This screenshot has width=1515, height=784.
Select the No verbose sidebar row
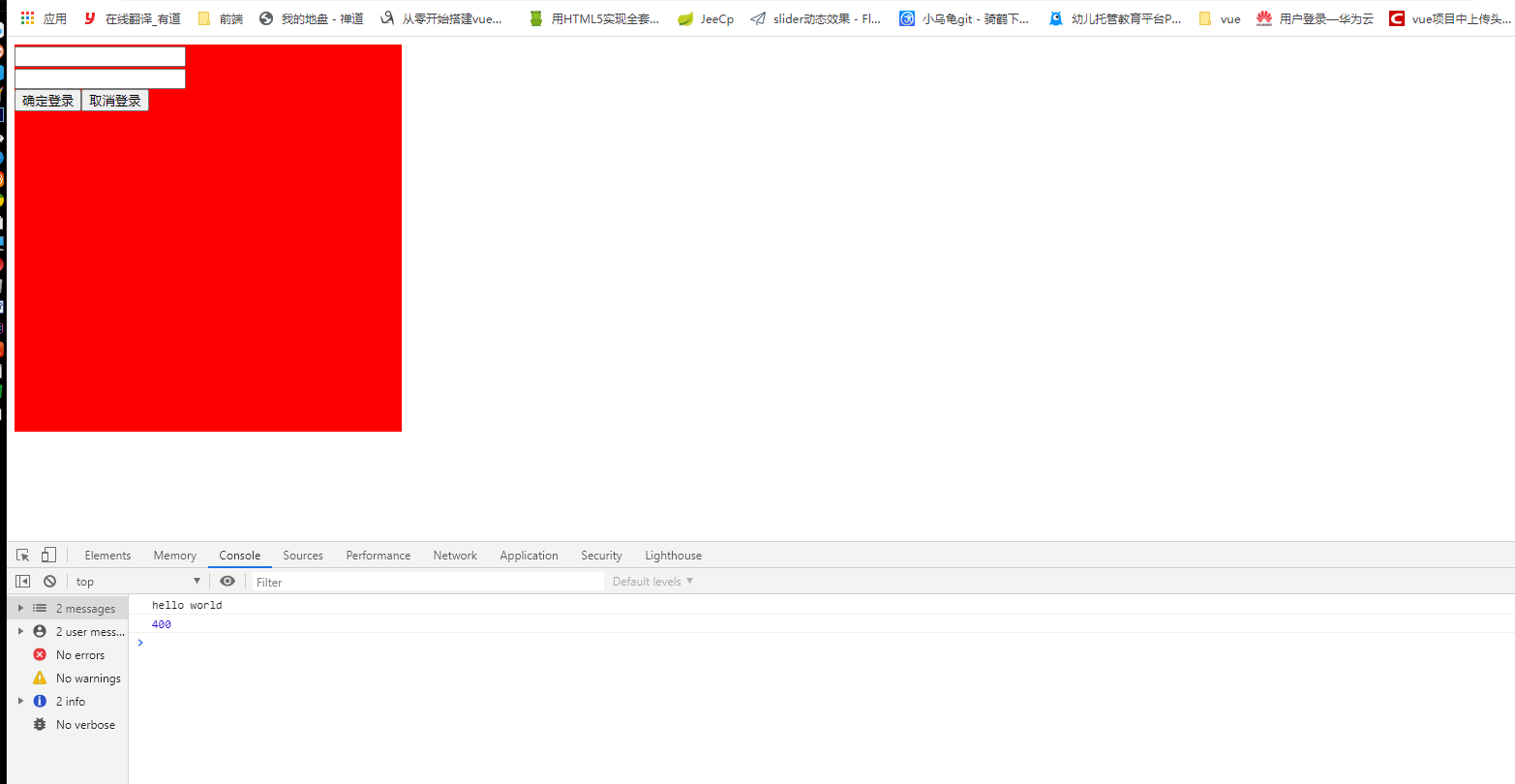click(x=67, y=725)
